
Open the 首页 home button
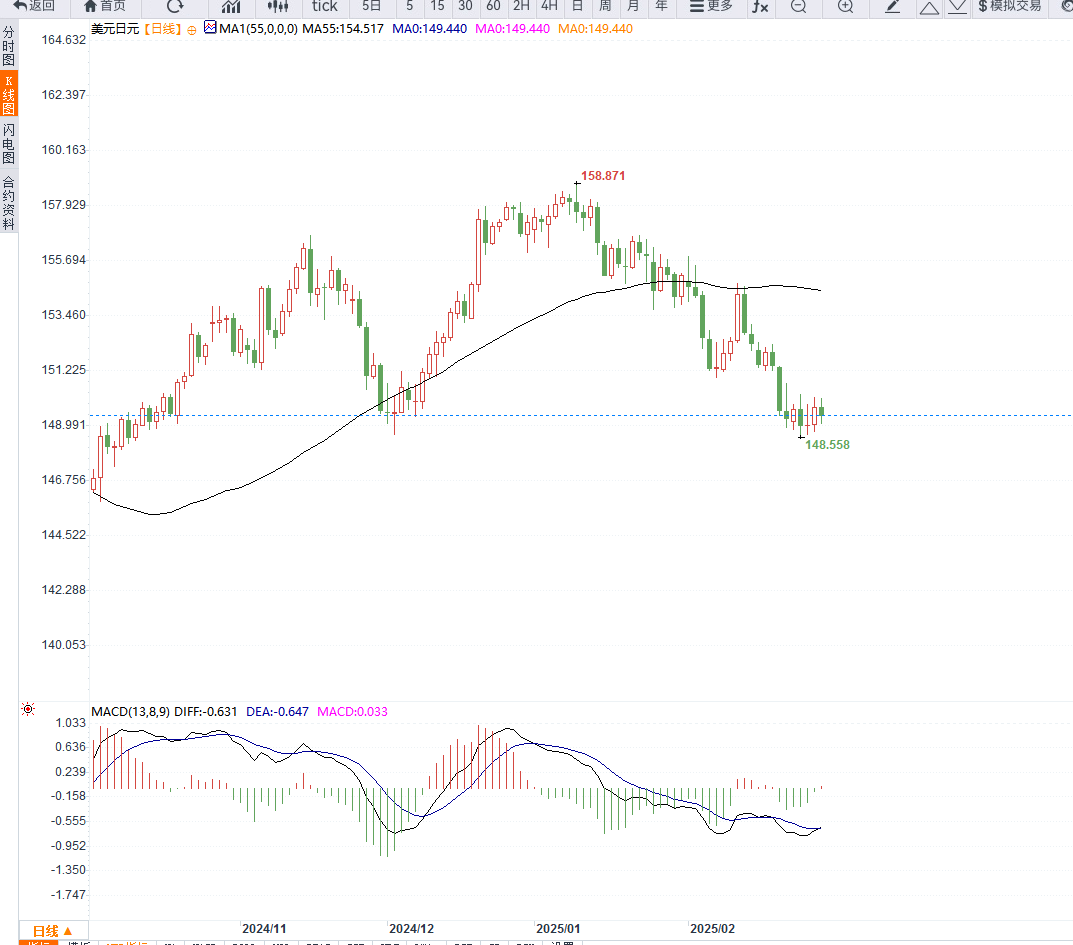(105, 6)
